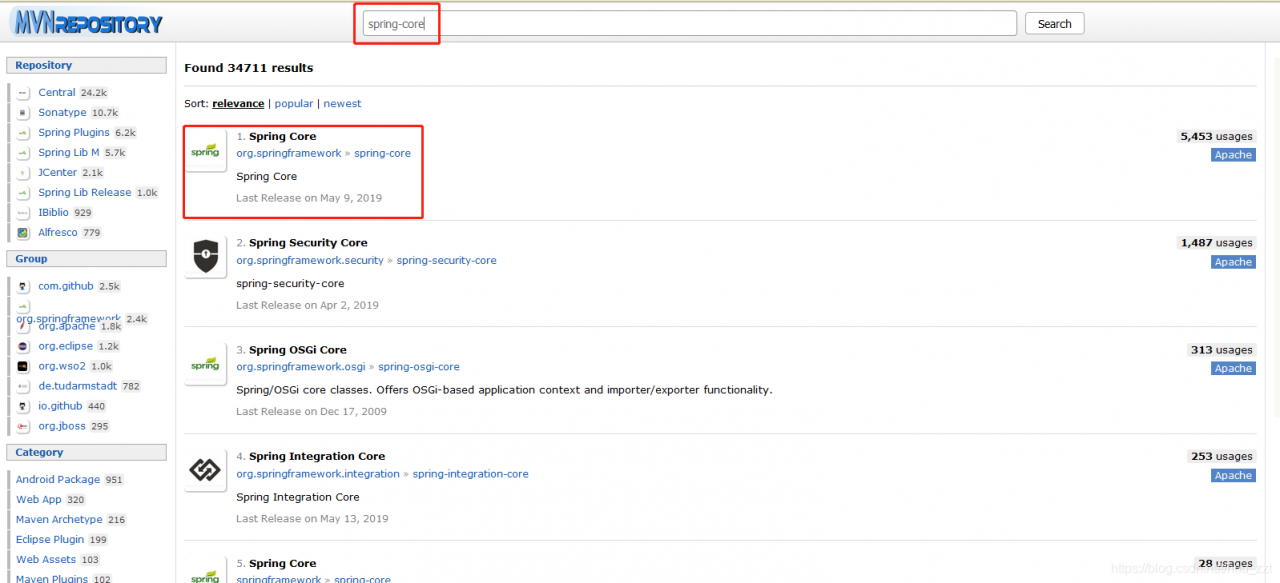Image resolution: width=1280 pixels, height=583 pixels.
Task: Open the Spring Integration Core logo icon
Action: pyautogui.click(x=205, y=471)
